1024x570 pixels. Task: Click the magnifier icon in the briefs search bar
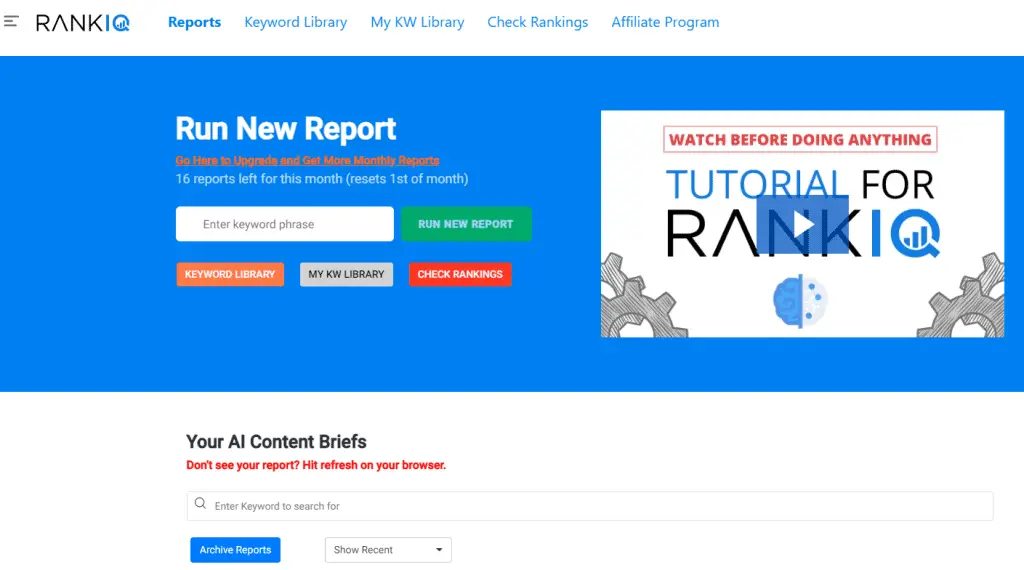pos(201,505)
